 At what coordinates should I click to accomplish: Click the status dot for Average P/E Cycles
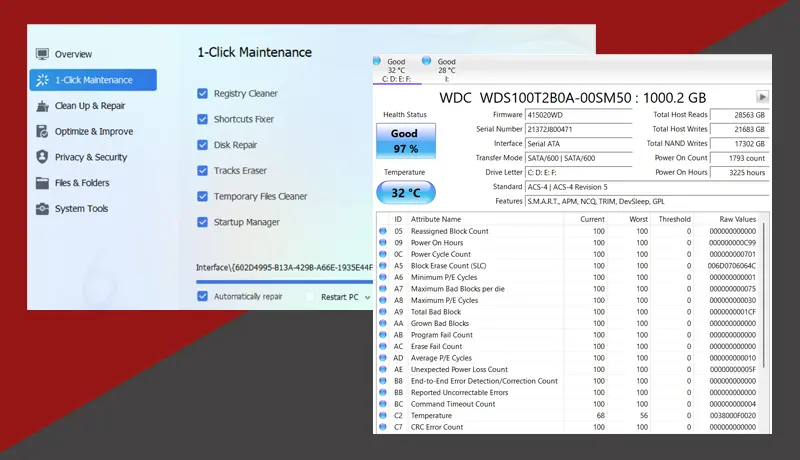(383, 358)
